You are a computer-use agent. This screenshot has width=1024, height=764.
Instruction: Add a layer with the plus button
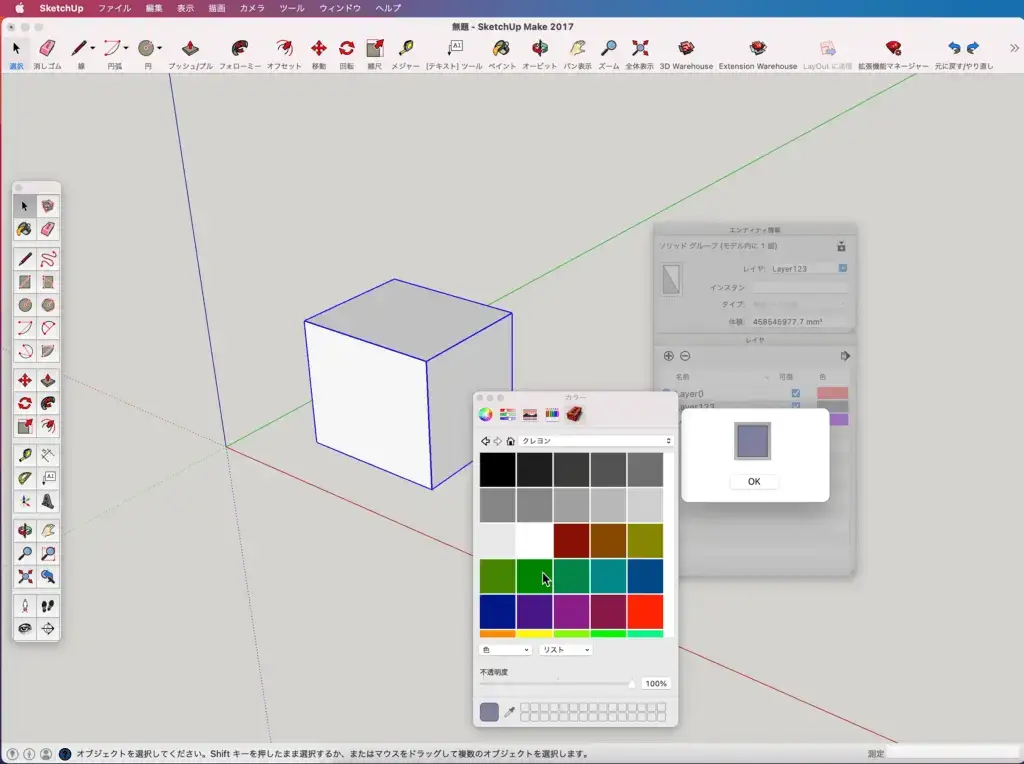668,356
